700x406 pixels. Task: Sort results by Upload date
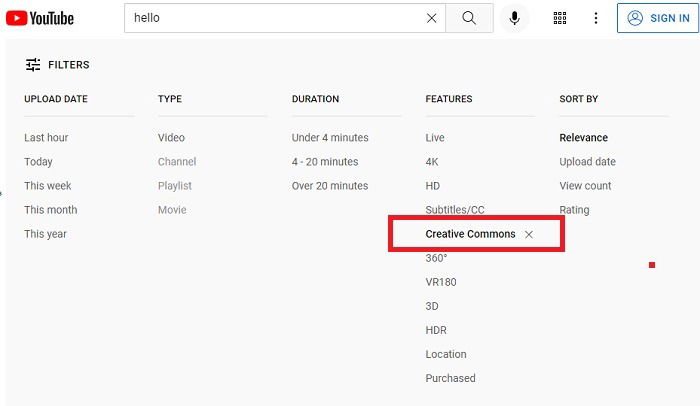tap(588, 162)
